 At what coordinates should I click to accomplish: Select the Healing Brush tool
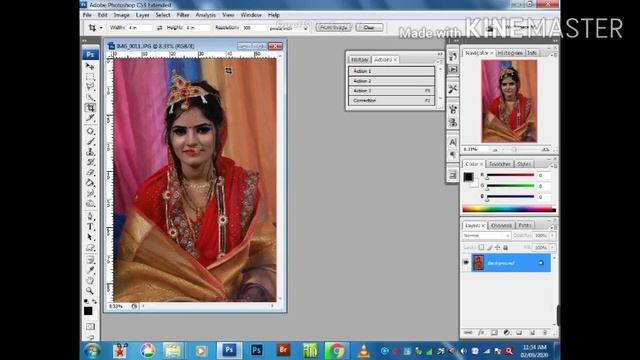(x=90, y=131)
